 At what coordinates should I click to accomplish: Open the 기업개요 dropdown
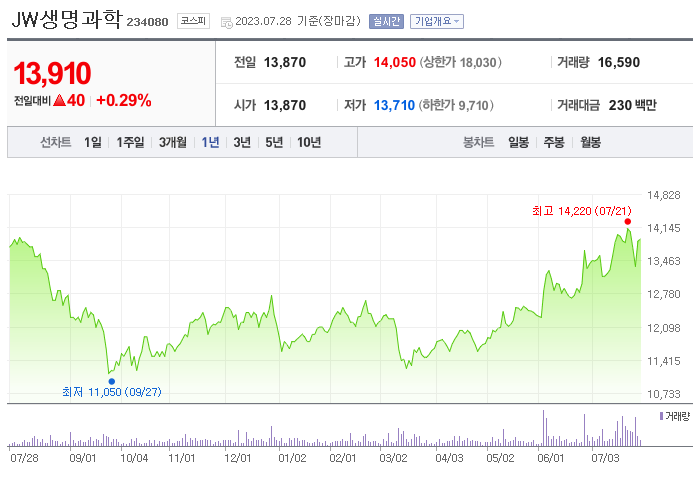click(437, 21)
